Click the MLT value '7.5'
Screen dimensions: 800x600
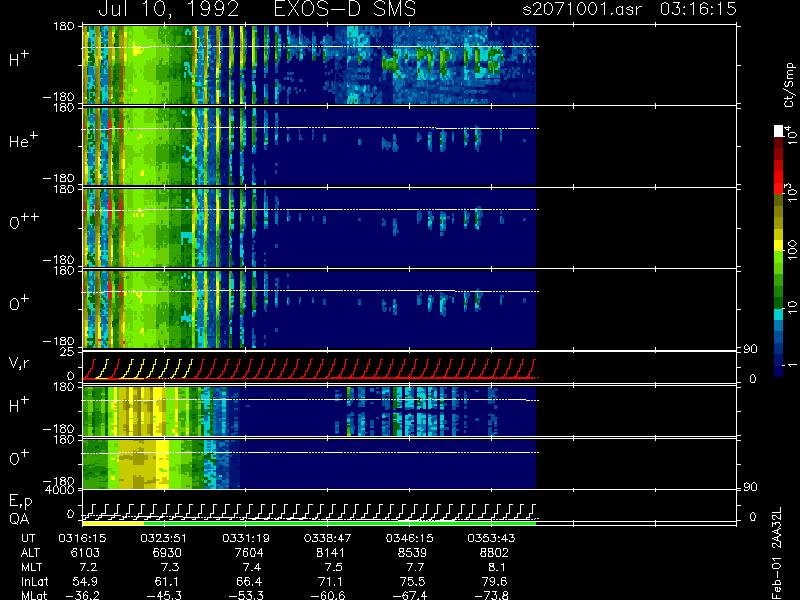pos(333,567)
